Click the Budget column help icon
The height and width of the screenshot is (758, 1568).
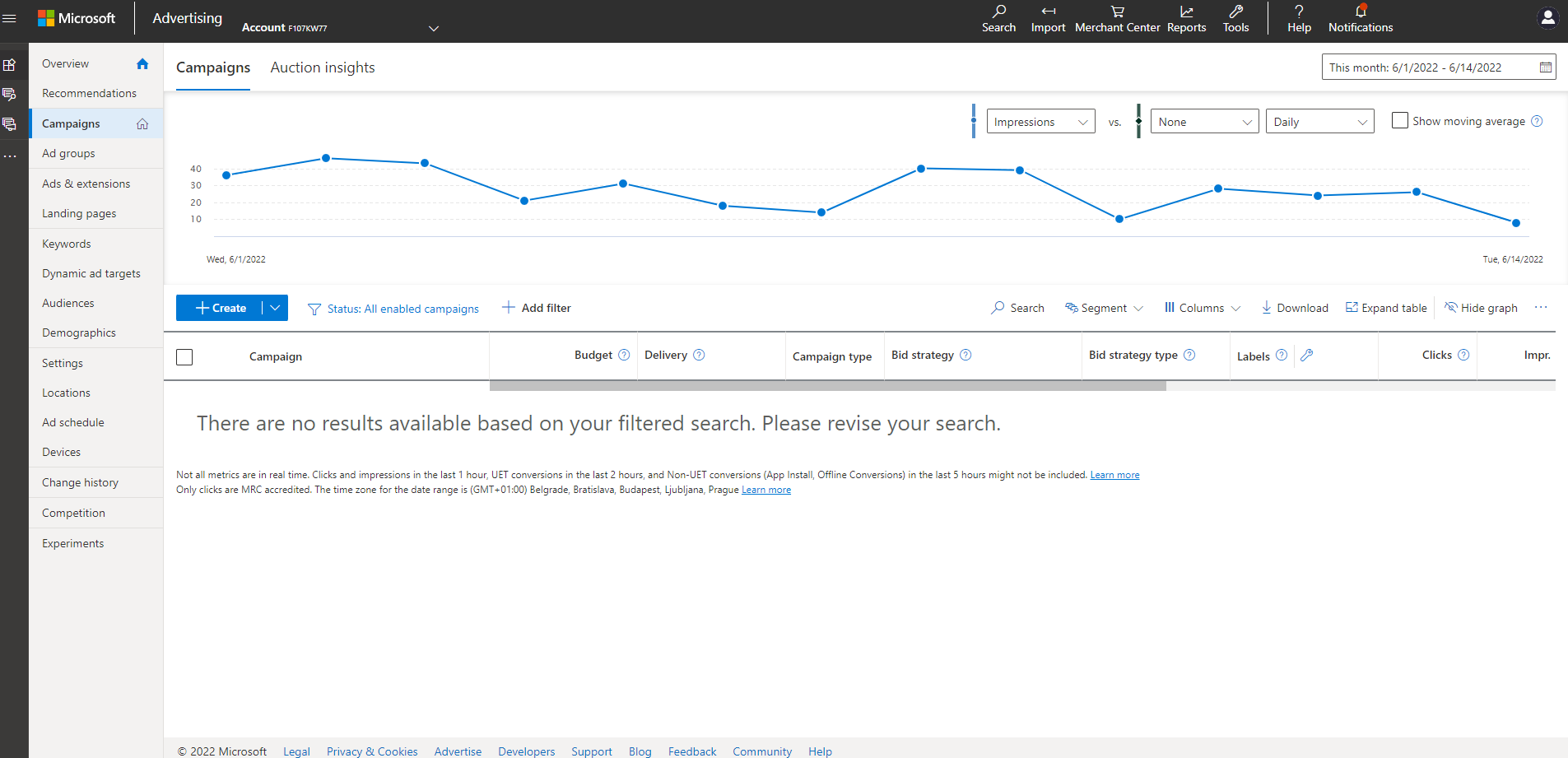624,355
